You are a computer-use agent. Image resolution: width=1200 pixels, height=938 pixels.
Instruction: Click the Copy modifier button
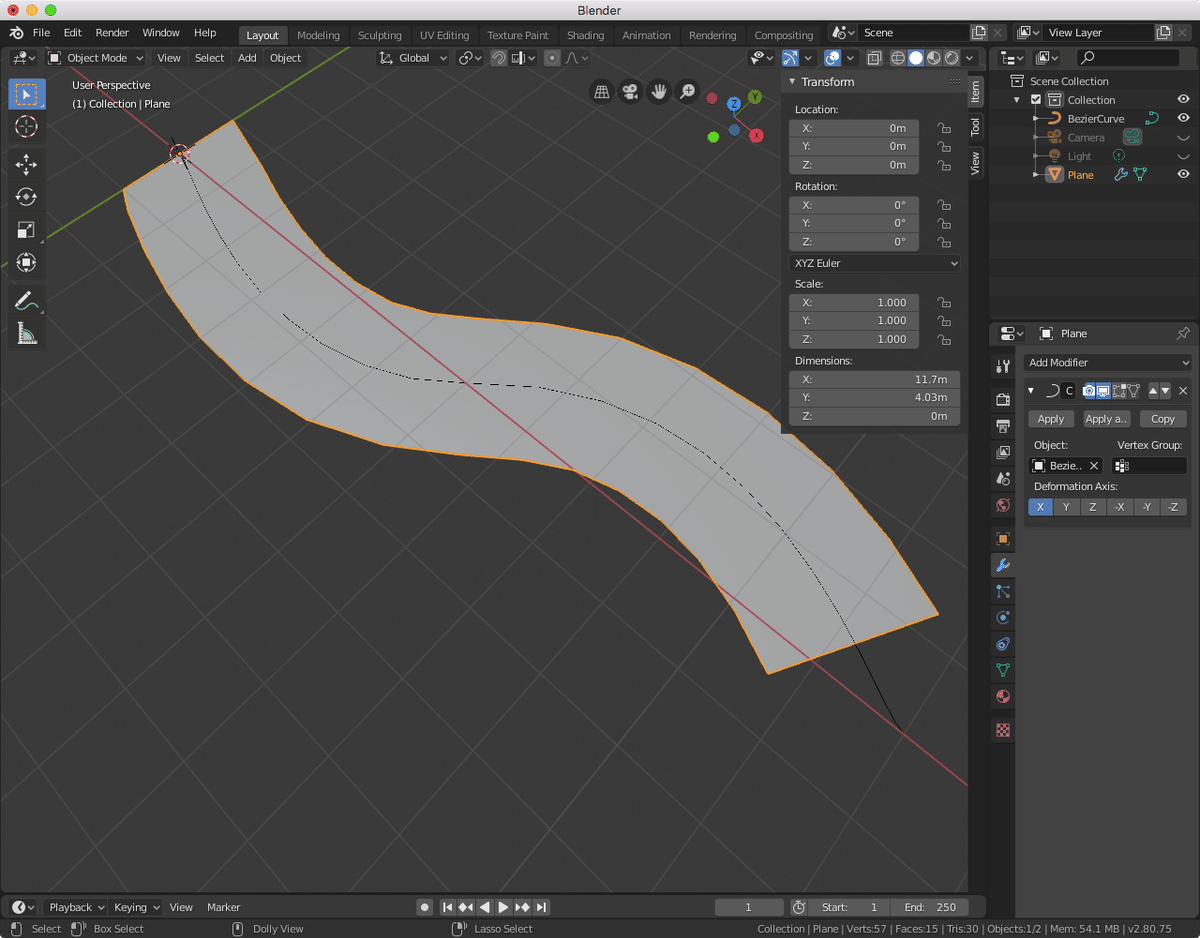click(1163, 419)
